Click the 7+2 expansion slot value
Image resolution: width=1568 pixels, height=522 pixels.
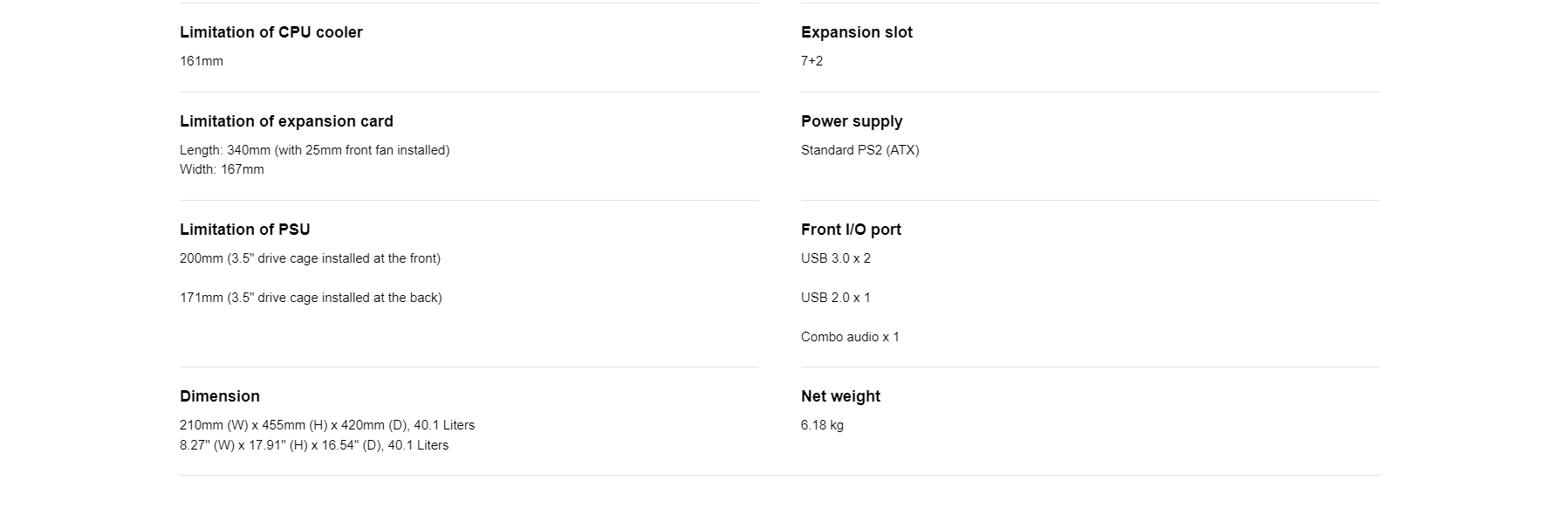tap(811, 61)
